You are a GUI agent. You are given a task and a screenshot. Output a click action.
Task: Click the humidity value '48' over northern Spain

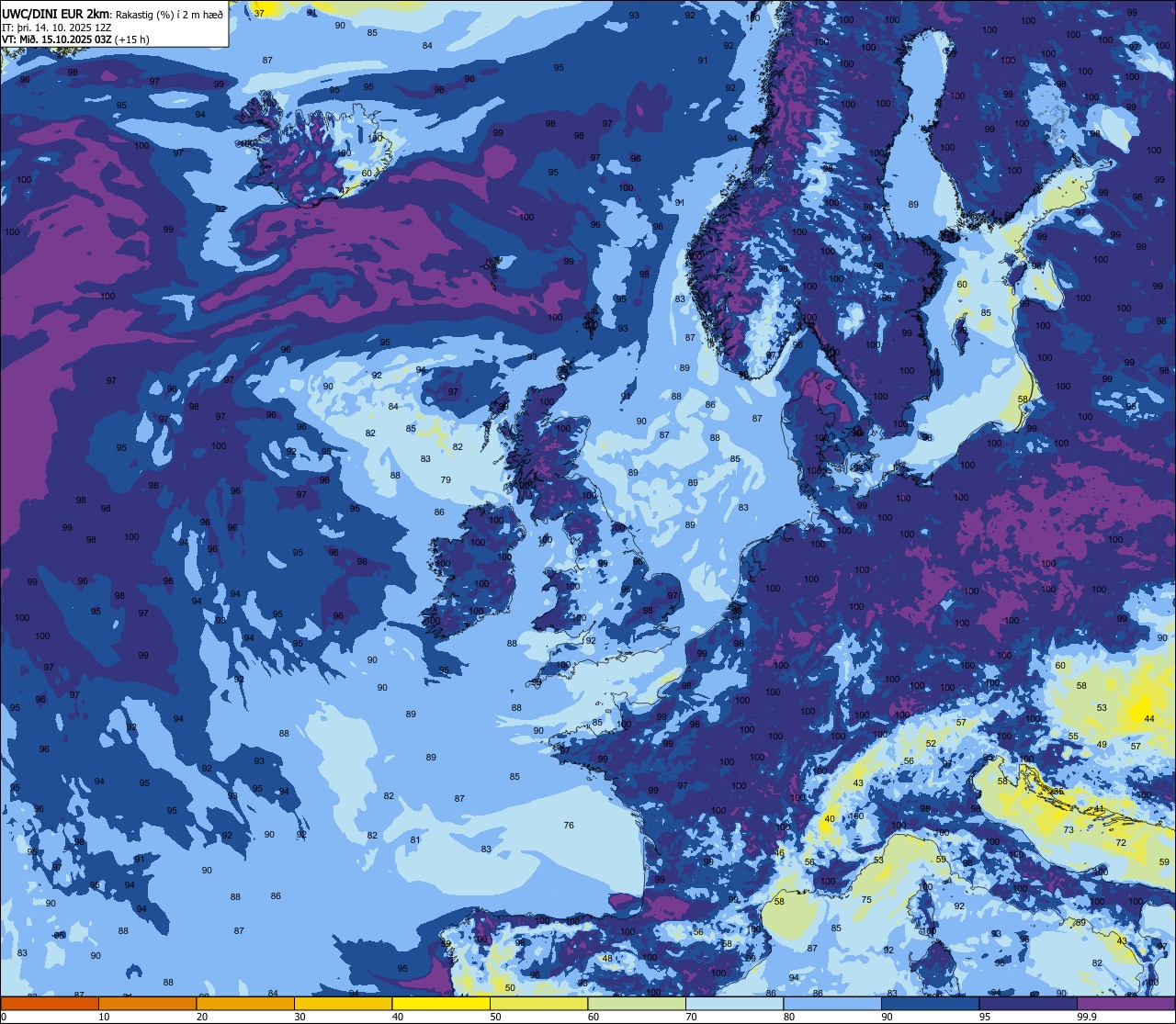click(x=607, y=959)
